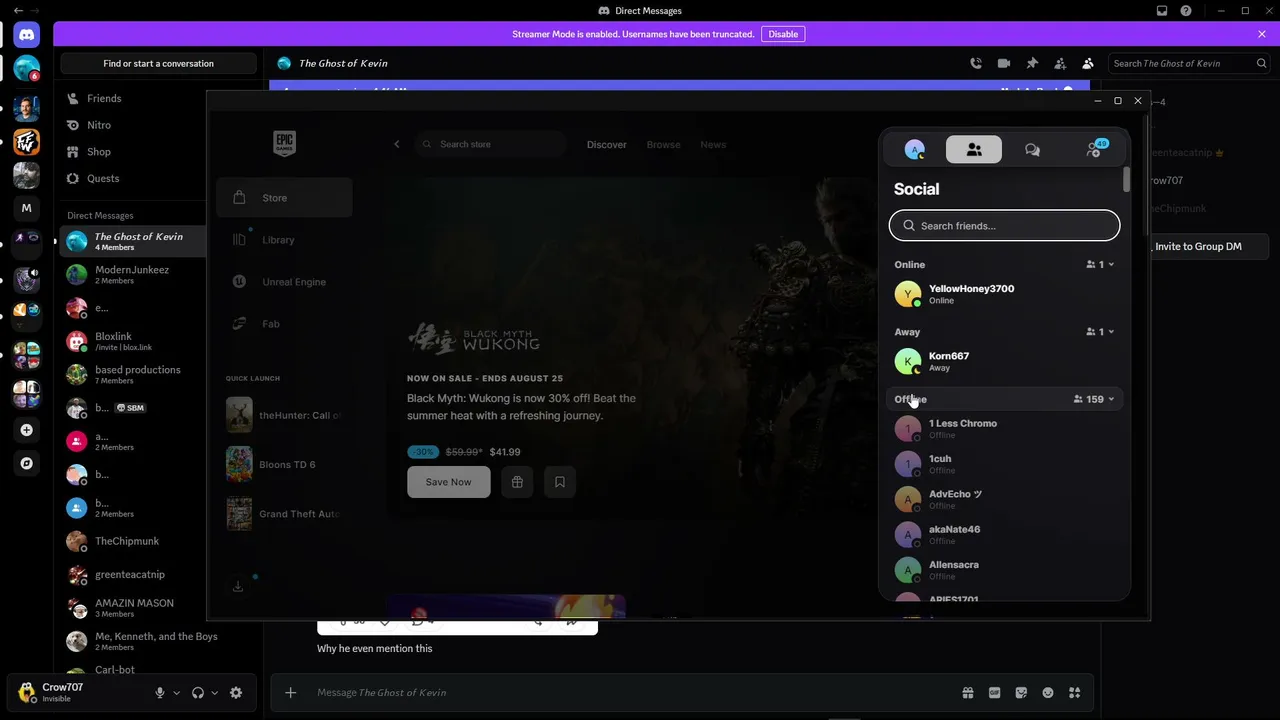Viewport: 1280px width, 720px height.
Task: Open Discord's Discover servers compass
Action: pos(27,463)
